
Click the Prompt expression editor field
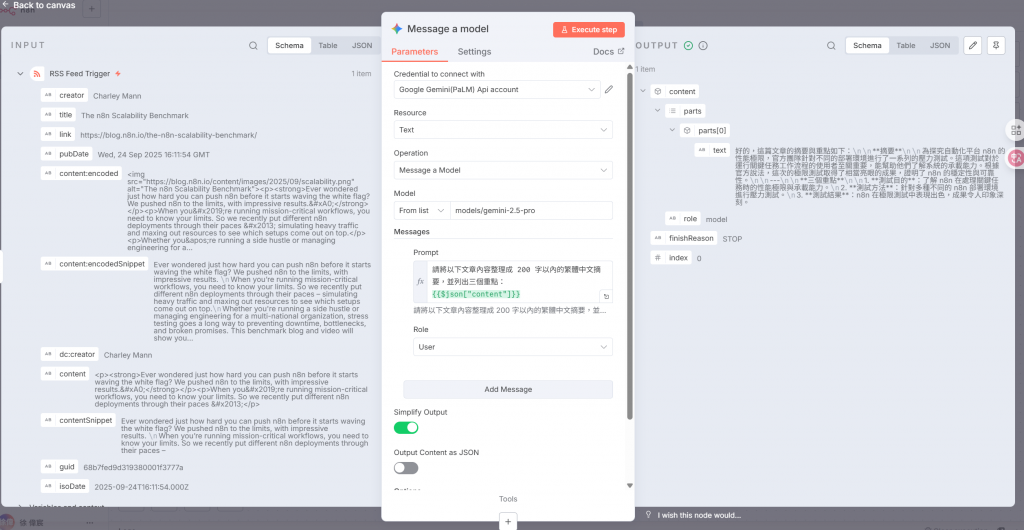point(514,281)
